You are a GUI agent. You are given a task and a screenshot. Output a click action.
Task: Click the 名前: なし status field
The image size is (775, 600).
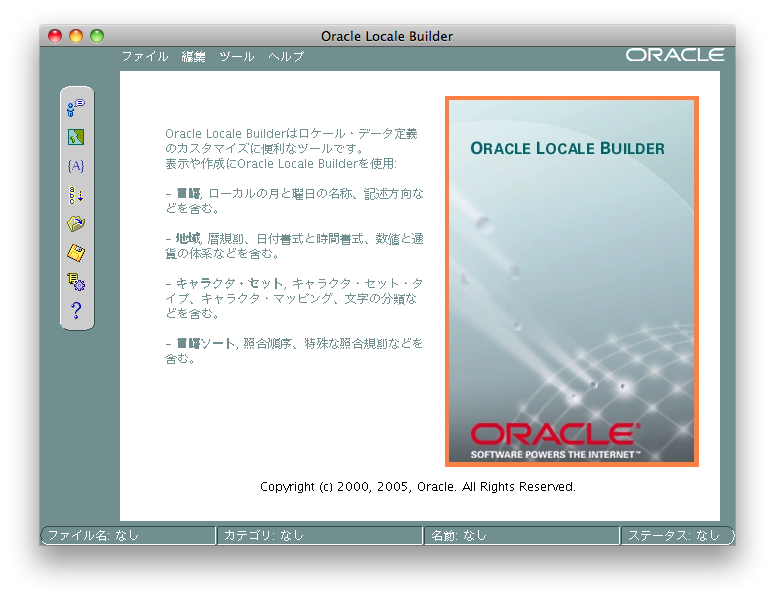[x=522, y=535]
